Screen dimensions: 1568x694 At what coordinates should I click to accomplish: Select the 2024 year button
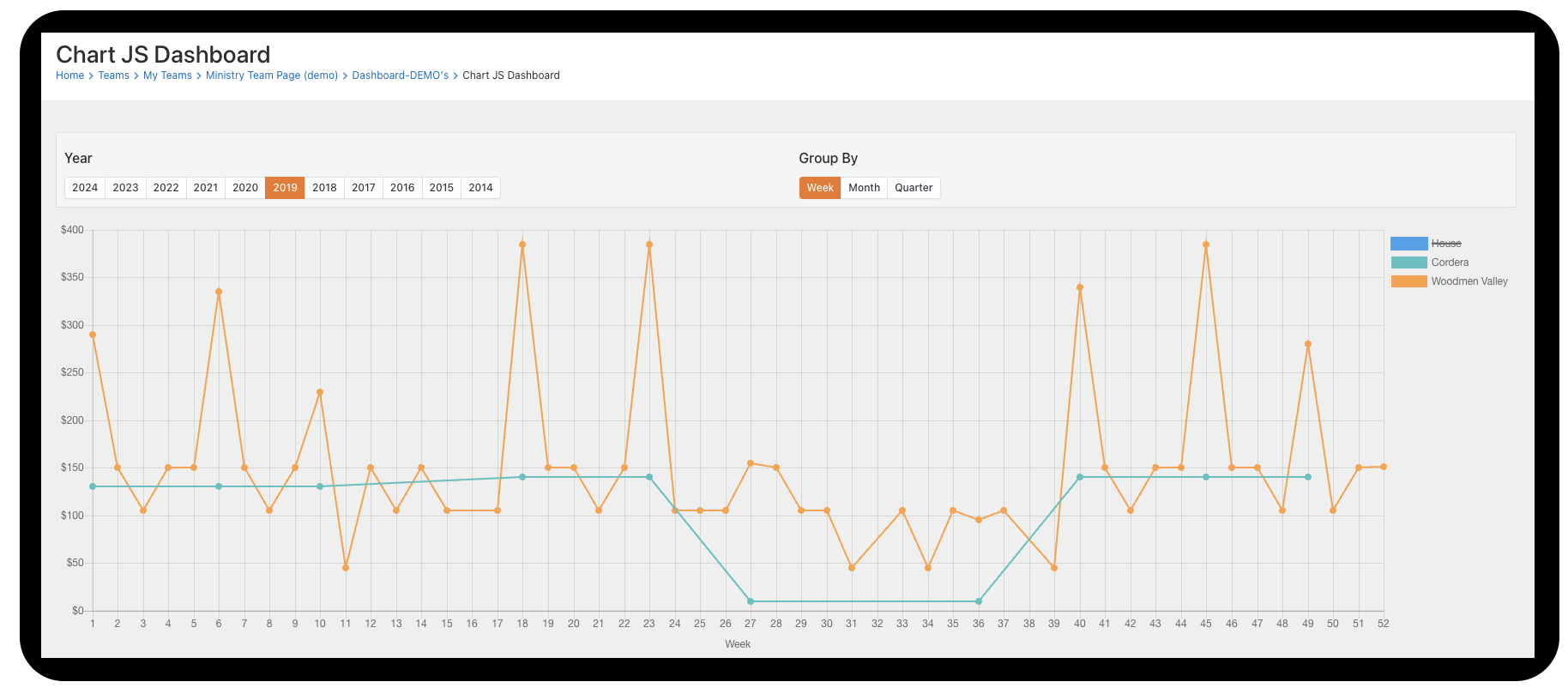[x=85, y=188]
